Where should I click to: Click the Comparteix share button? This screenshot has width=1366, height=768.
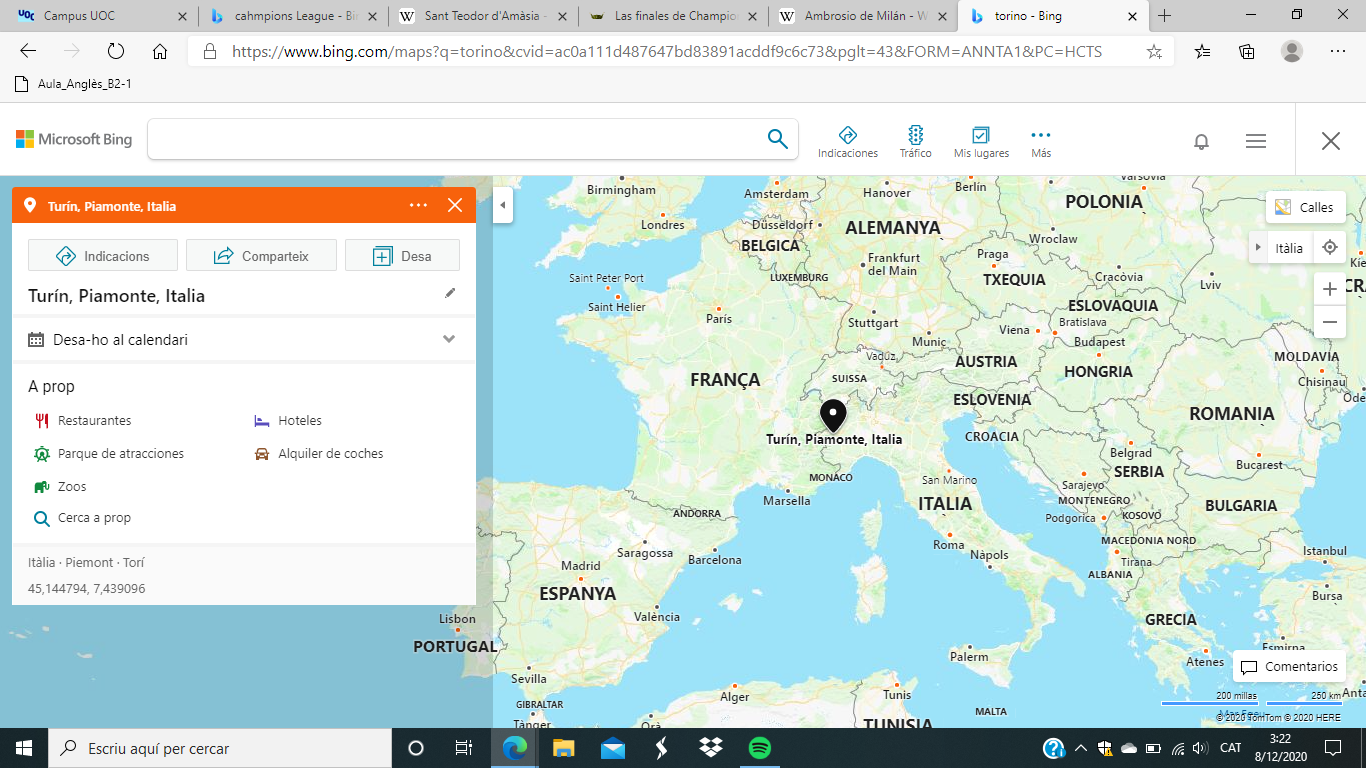click(261, 255)
